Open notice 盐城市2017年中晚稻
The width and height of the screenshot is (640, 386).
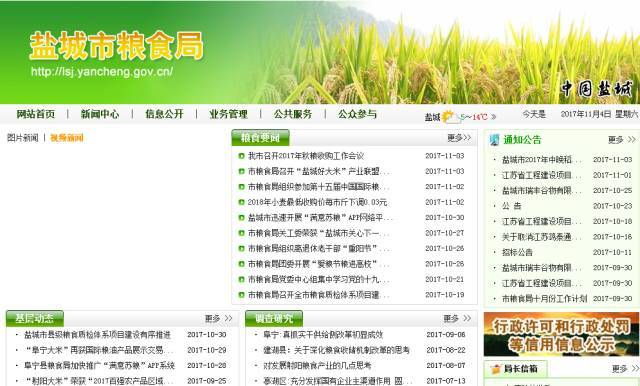click(x=542, y=160)
